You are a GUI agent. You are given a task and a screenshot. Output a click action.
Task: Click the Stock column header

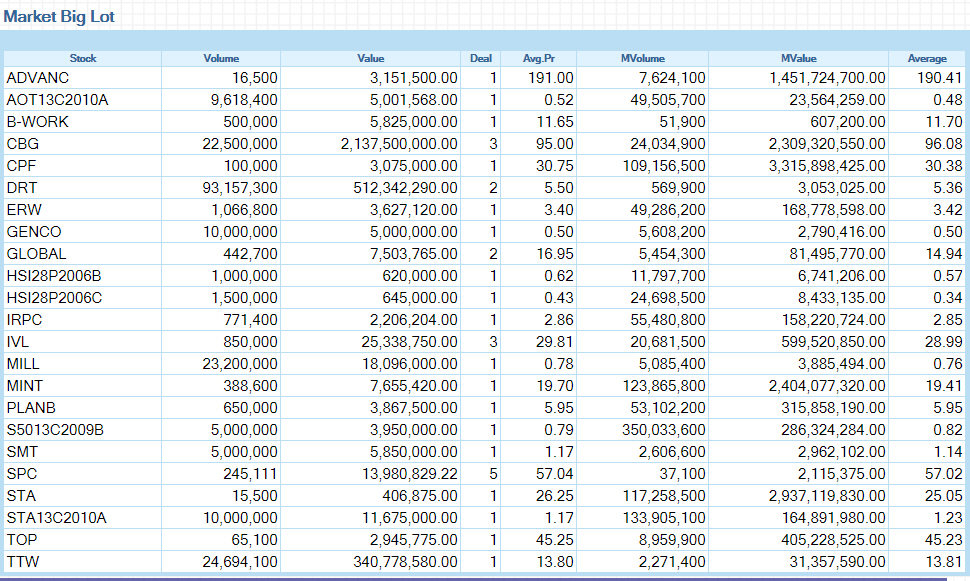click(83, 58)
